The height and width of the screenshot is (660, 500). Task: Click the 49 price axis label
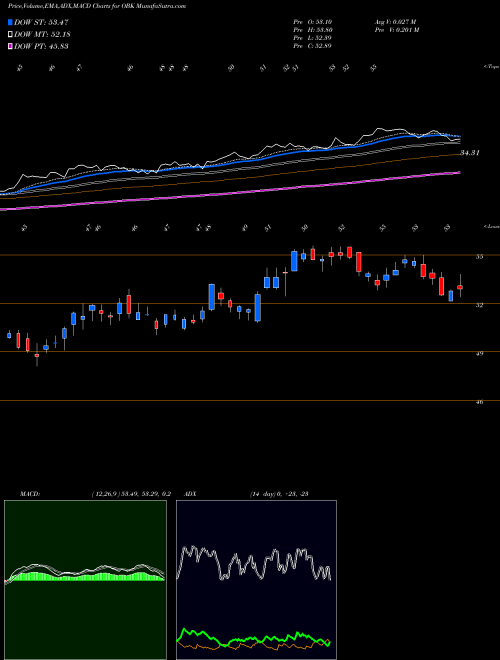click(x=479, y=354)
